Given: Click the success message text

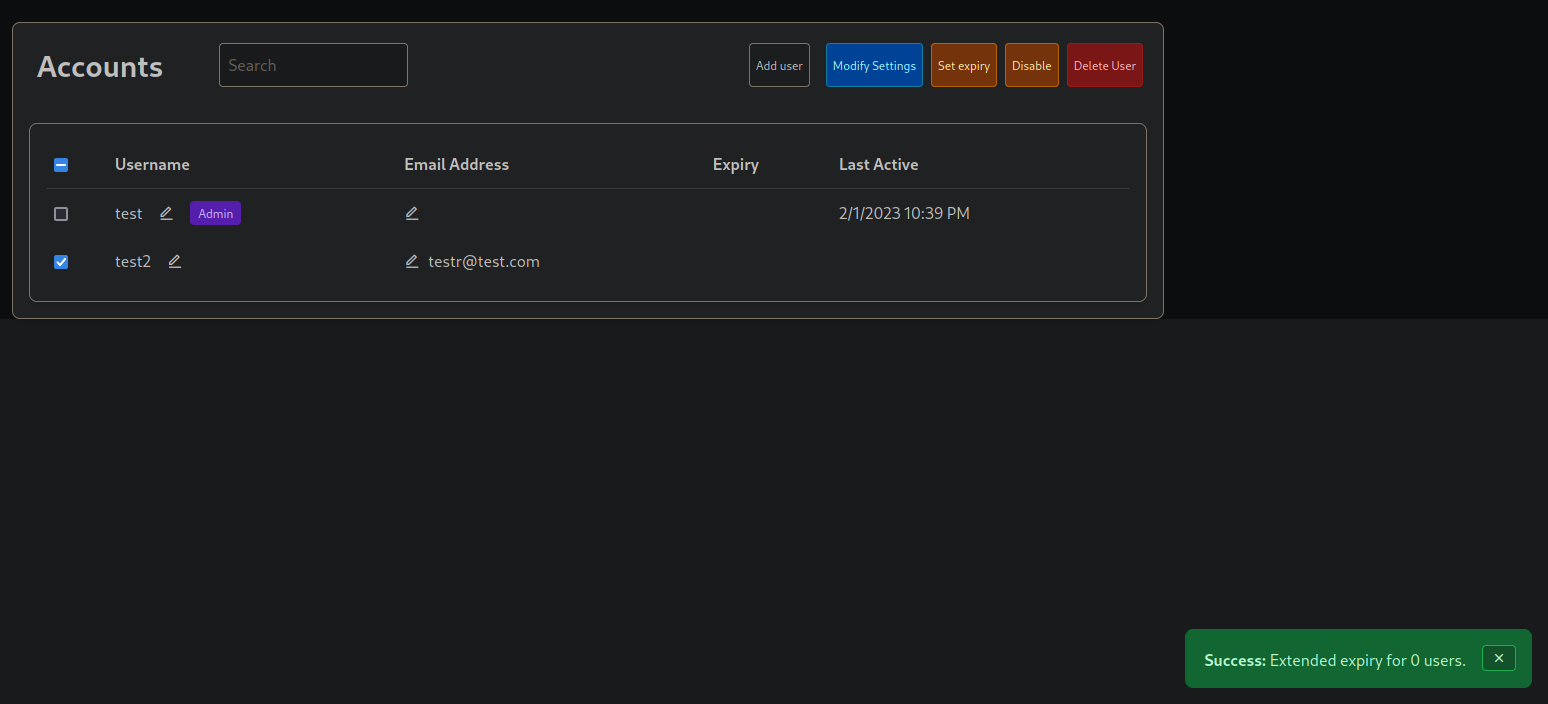Looking at the screenshot, I should coord(1335,660).
